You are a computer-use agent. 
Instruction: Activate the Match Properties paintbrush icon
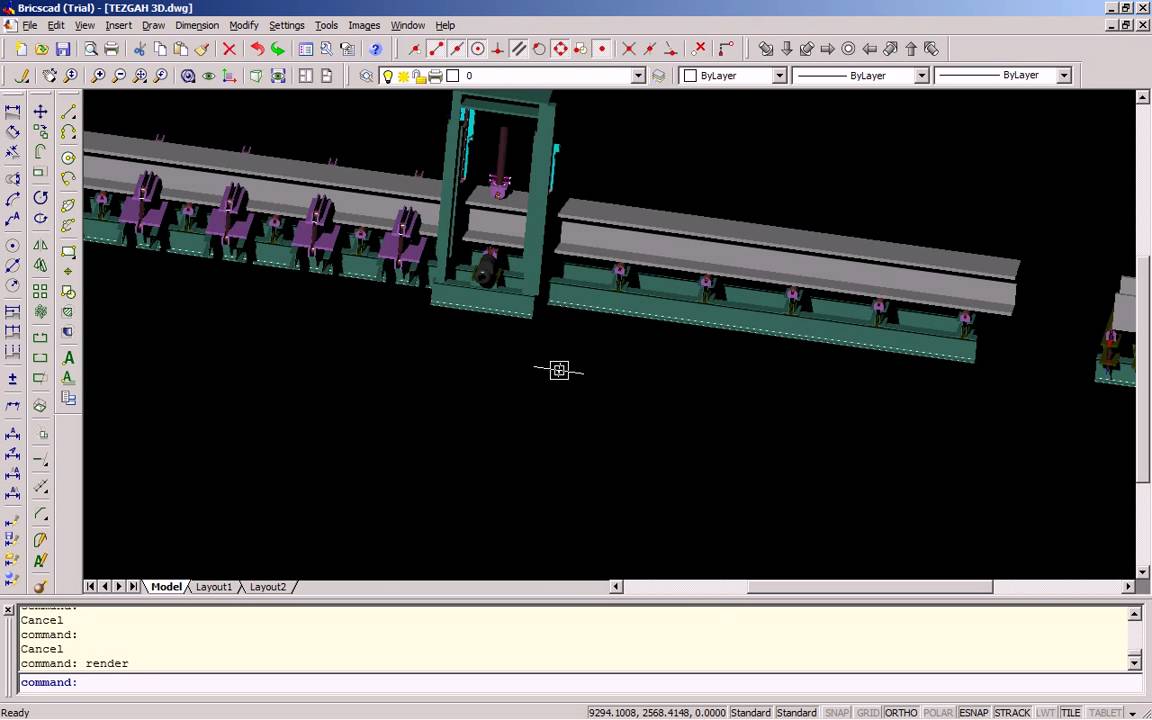click(202, 49)
